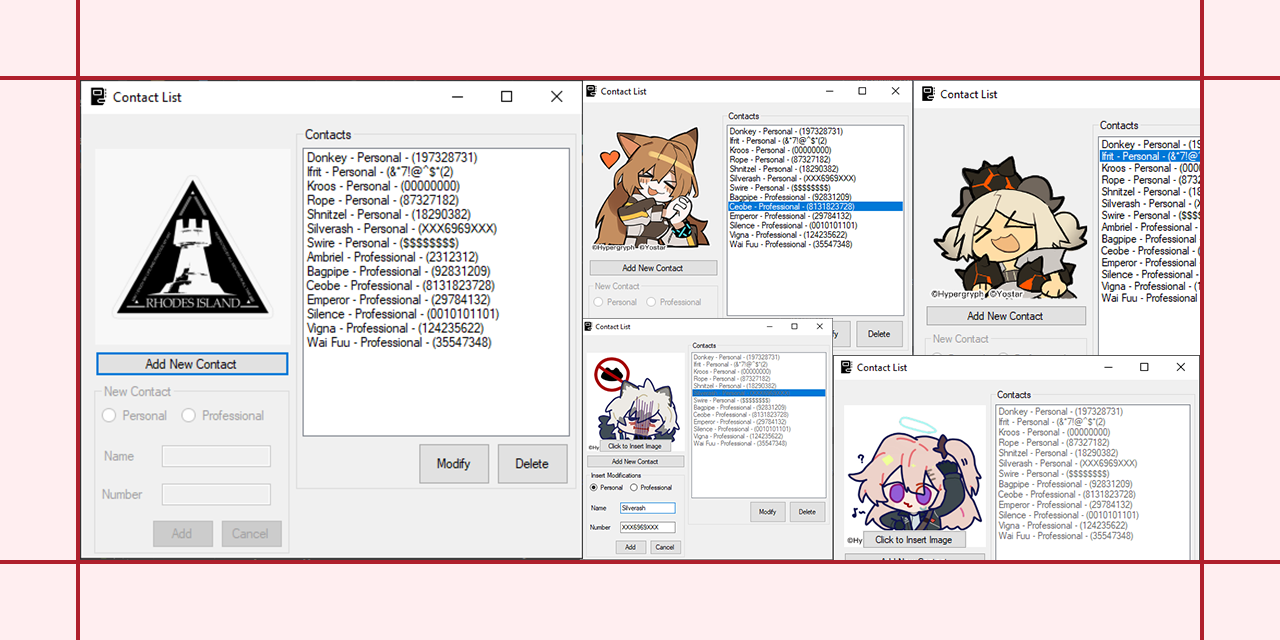
Task: Click the app icon on the rightmost Contact List window
Action: [x=930, y=93]
